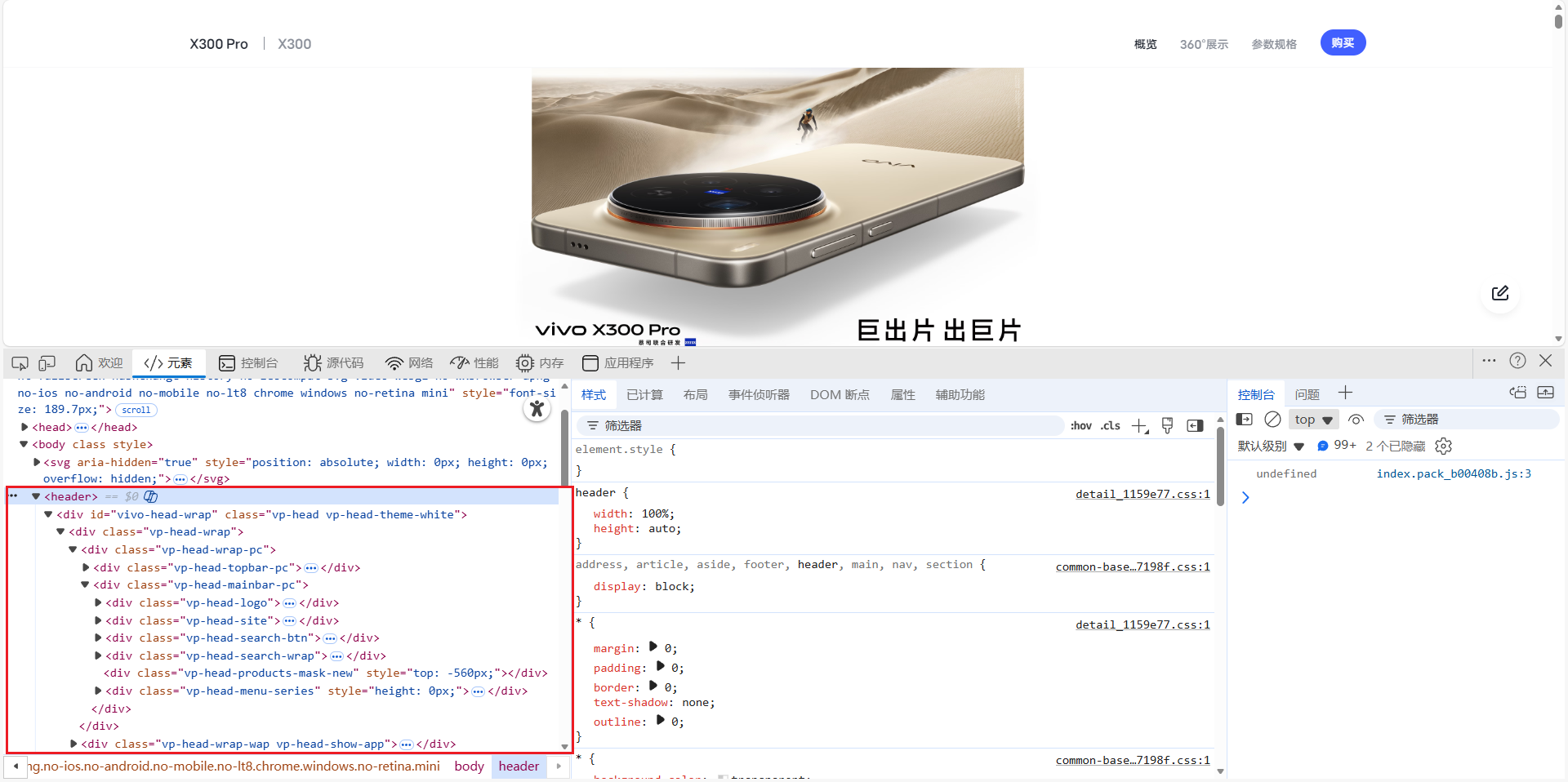Open the 辅助功能 accessibility tab
Screen dimensions: 1568x782
(x=960, y=395)
